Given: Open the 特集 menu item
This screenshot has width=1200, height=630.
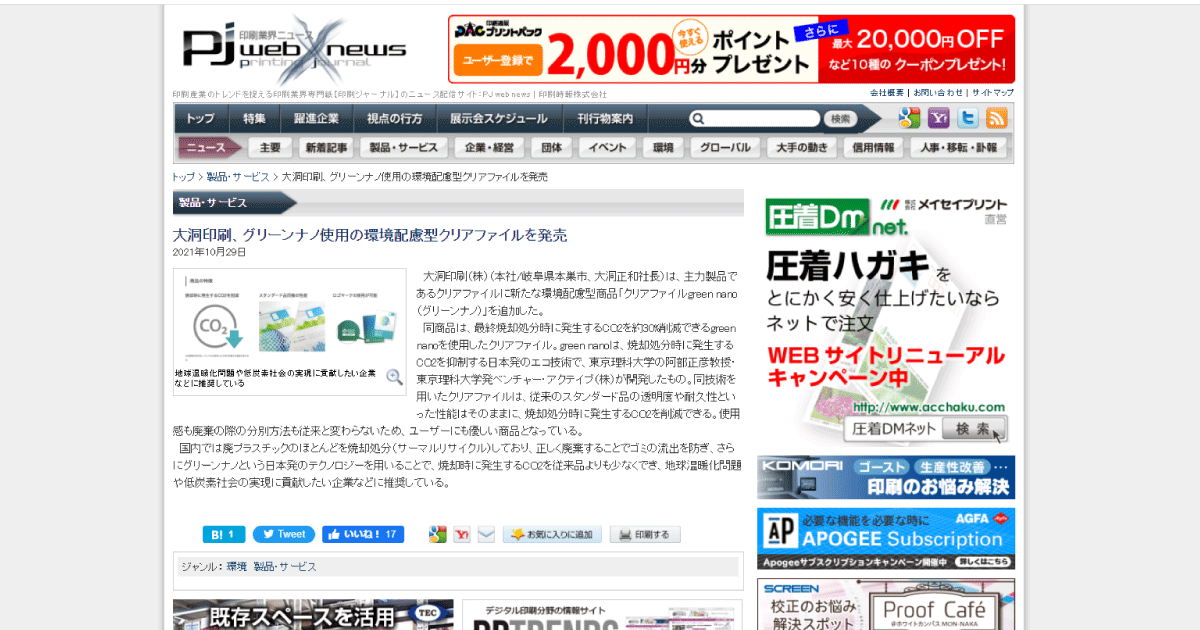Looking at the screenshot, I should point(254,118).
